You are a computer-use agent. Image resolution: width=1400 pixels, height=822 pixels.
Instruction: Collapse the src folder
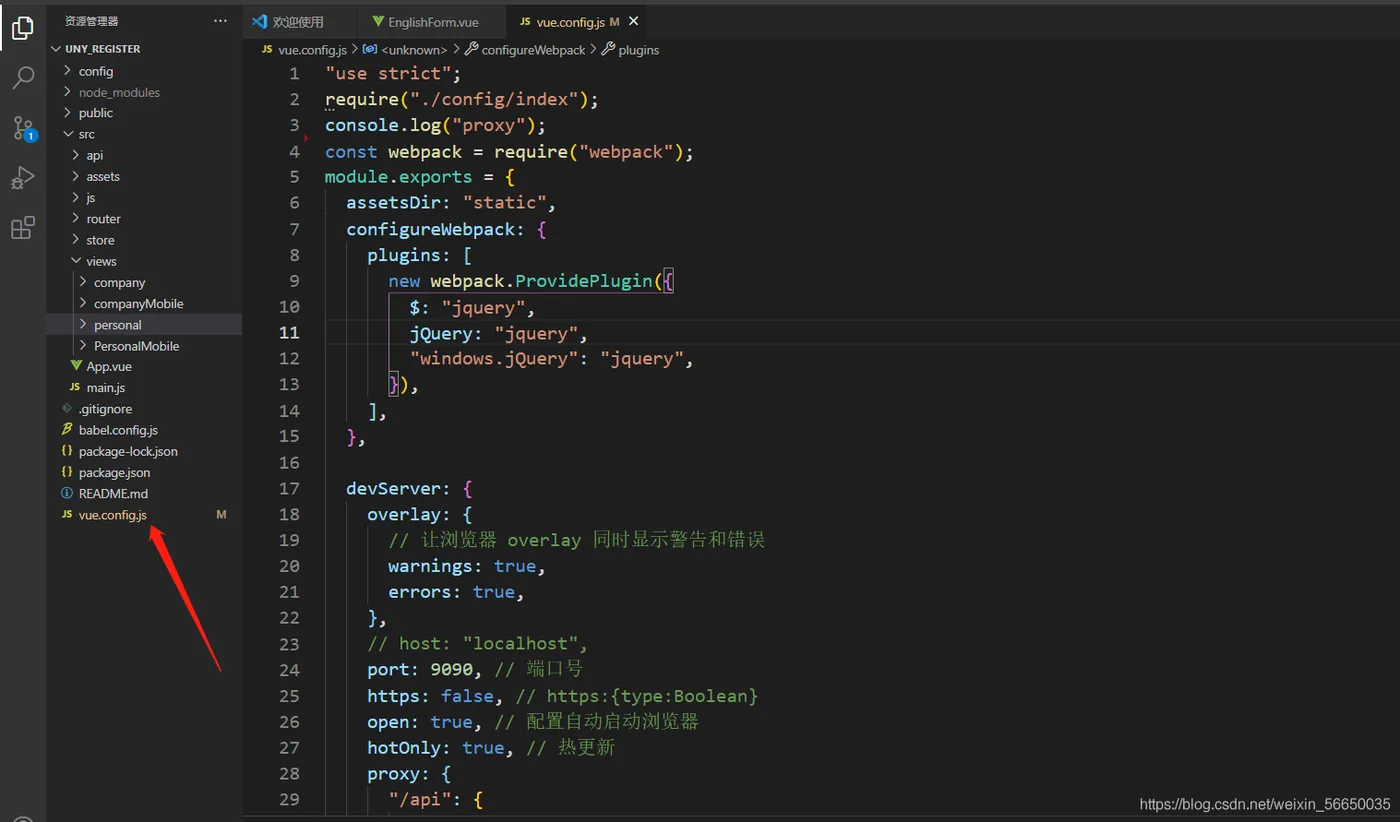68,134
